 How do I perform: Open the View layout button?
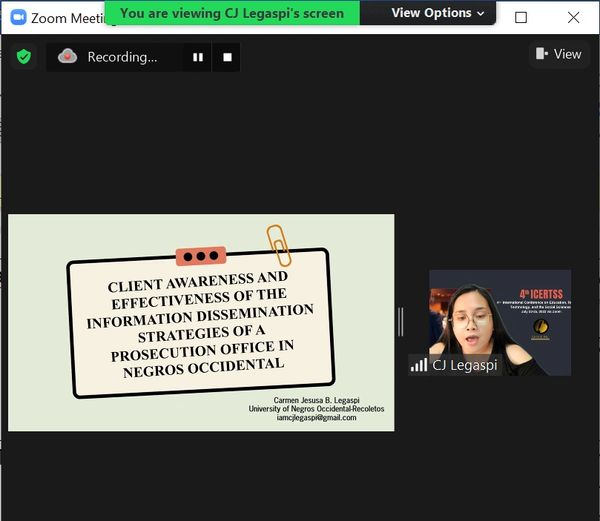pyautogui.click(x=558, y=54)
